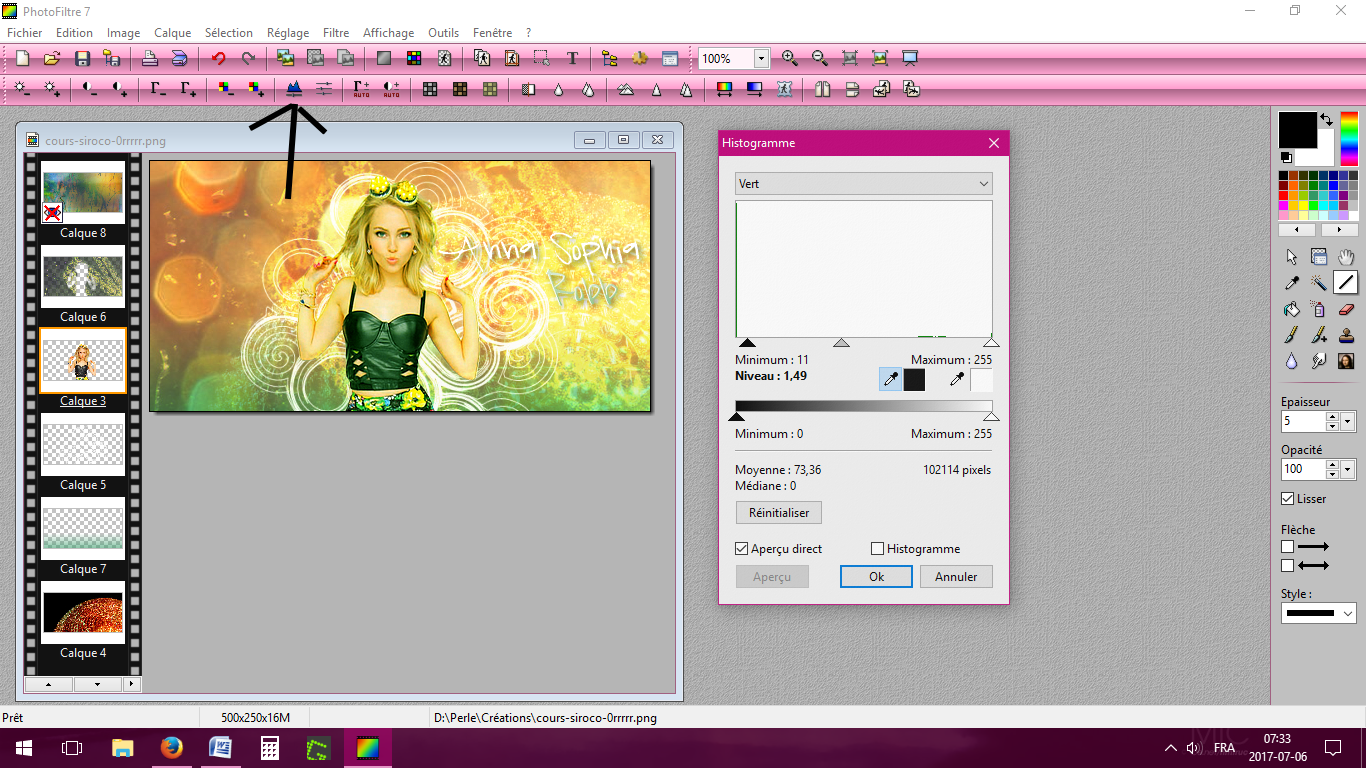This screenshot has width=1366, height=768.
Task: Undo the last action with the red arrow
Action: tap(218, 58)
